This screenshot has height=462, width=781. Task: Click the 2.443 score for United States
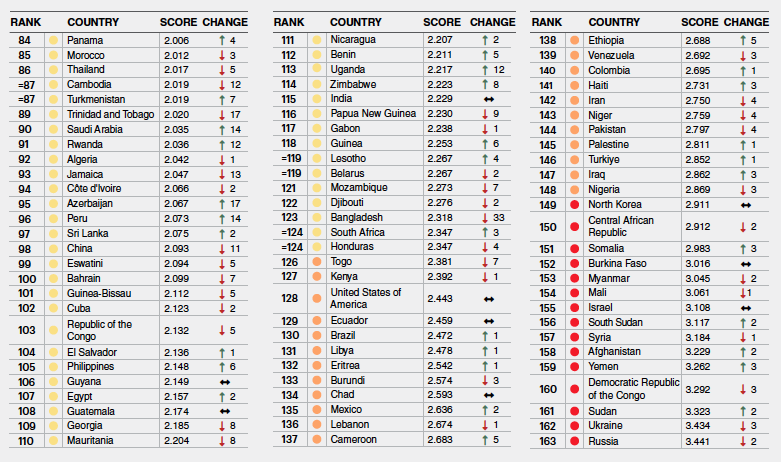tap(441, 299)
